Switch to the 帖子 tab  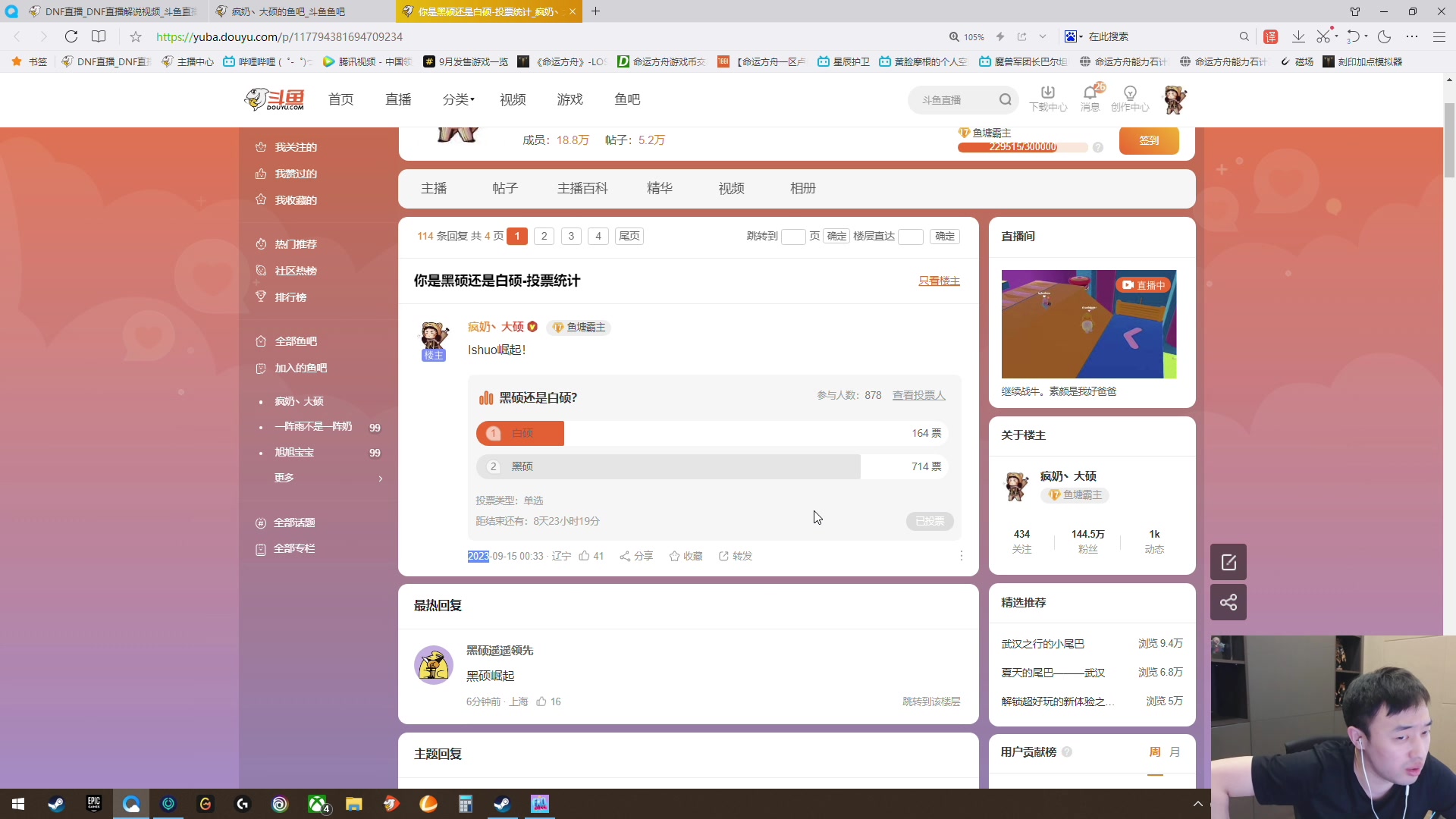tap(504, 188)
